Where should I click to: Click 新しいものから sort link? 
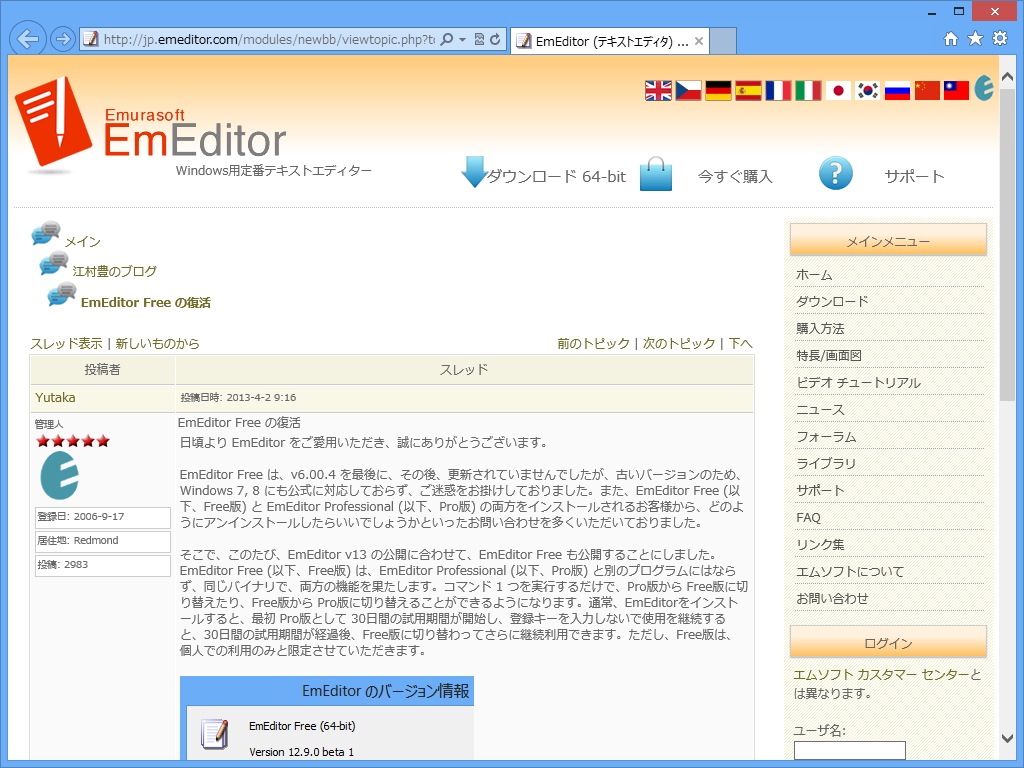click(157, 344)
